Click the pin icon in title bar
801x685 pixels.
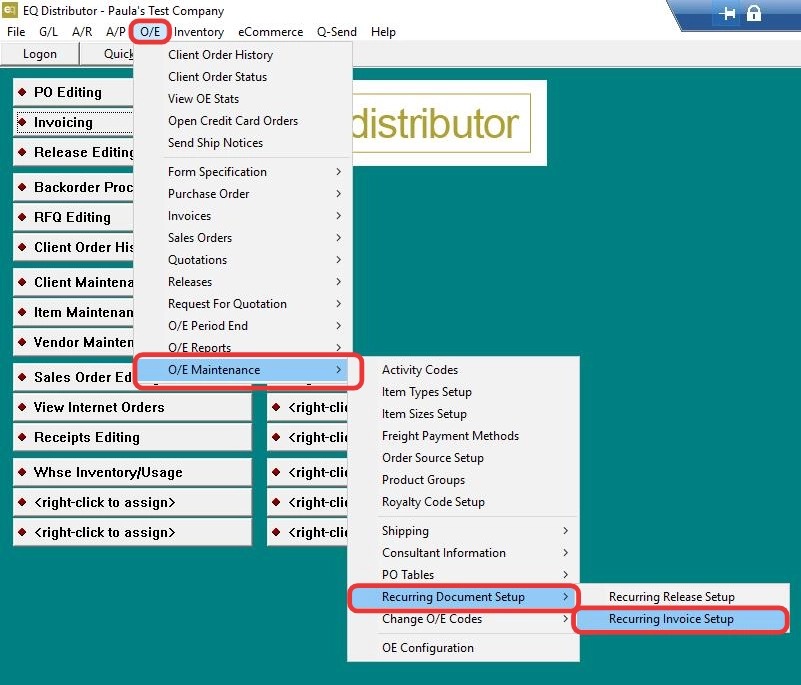[727, 13]
